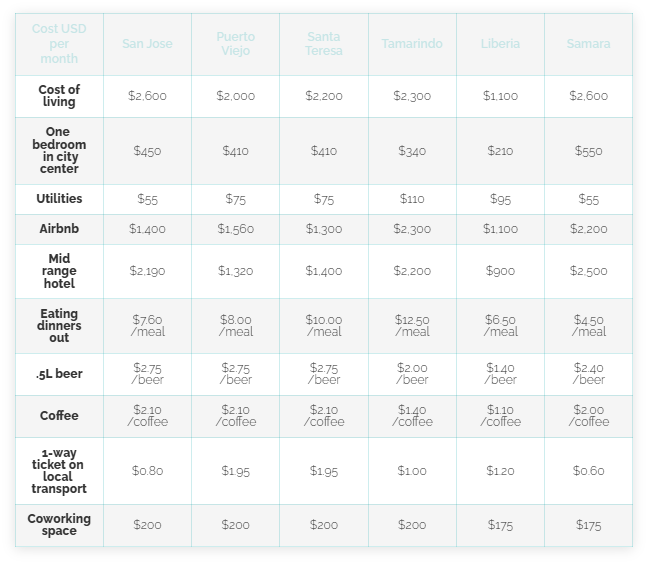The height and width of the screenshot is (569, 647).
Task: Select the Utilities row label
Action: pyautogui.click(x=59, y=199)
